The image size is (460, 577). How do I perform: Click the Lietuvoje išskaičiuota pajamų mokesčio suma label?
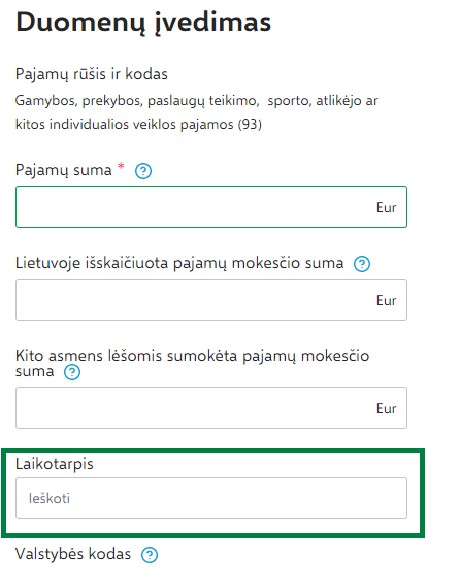tap(179, 263)
